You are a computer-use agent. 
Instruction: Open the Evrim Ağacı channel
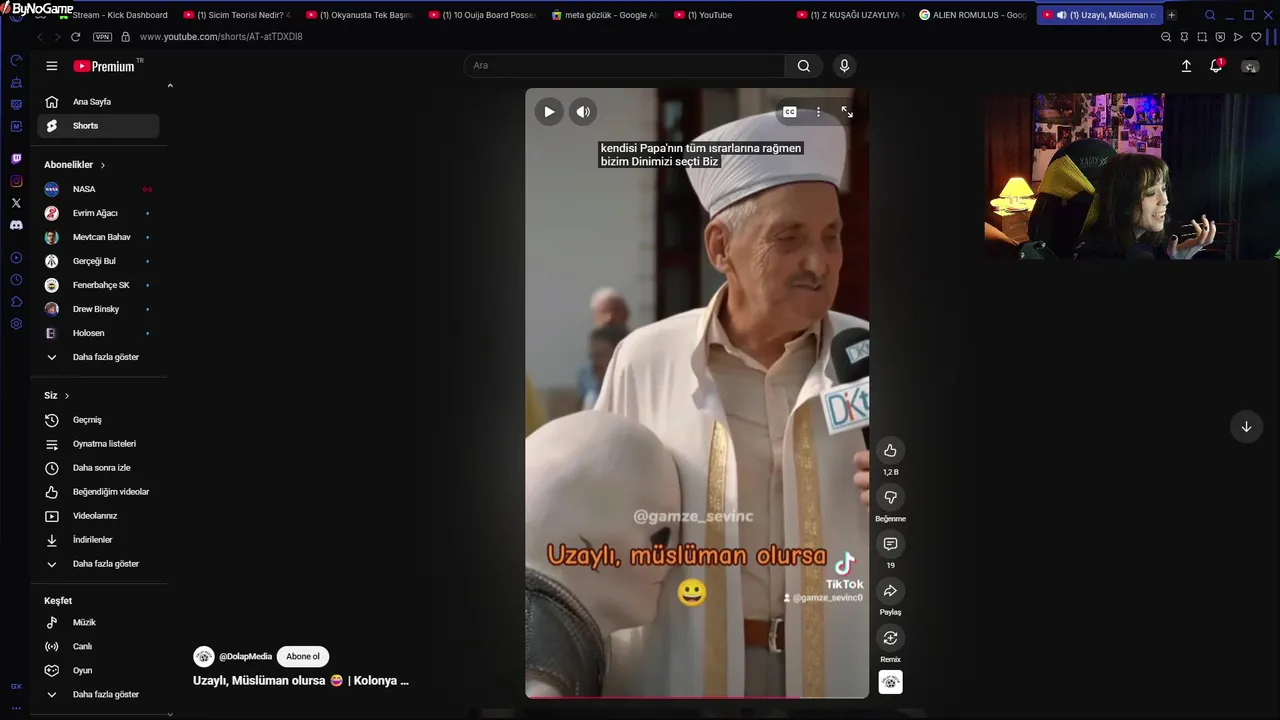tap(98, 213)
